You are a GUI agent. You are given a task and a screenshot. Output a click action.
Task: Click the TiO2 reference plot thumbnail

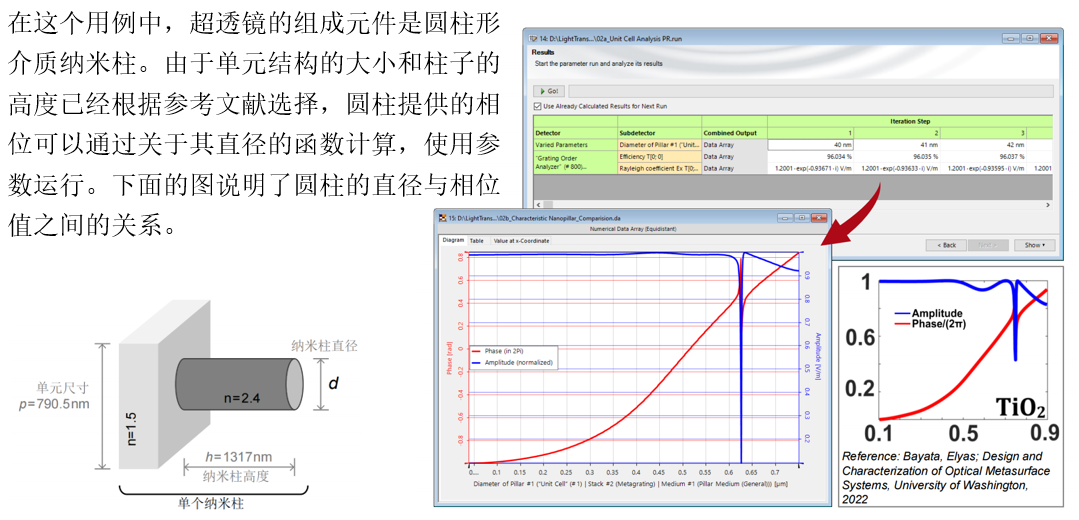point(950,356)
